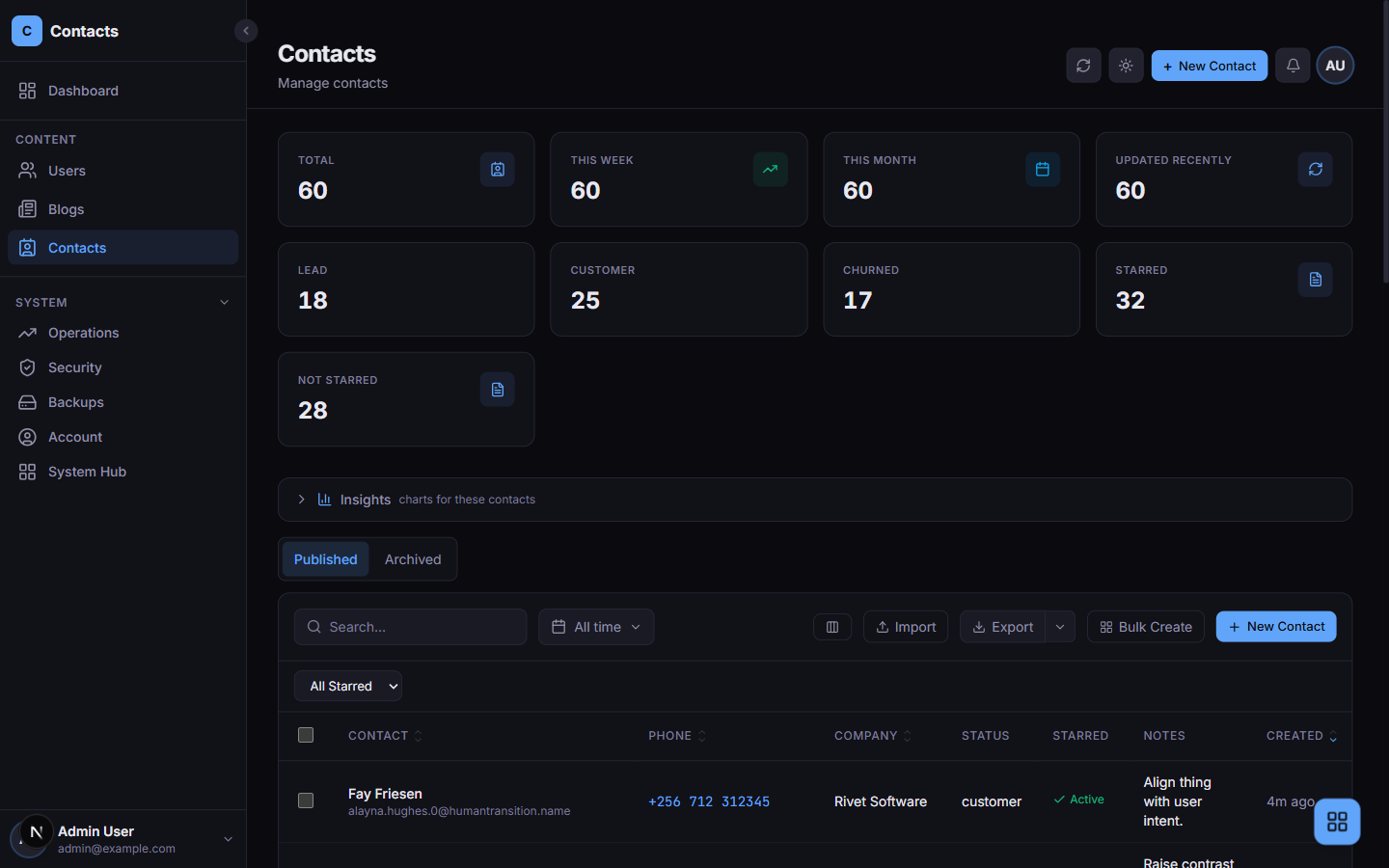Collapse the sidebar with the arrow button
This screenshot has width=1389, height=868.
coord(246,31)
